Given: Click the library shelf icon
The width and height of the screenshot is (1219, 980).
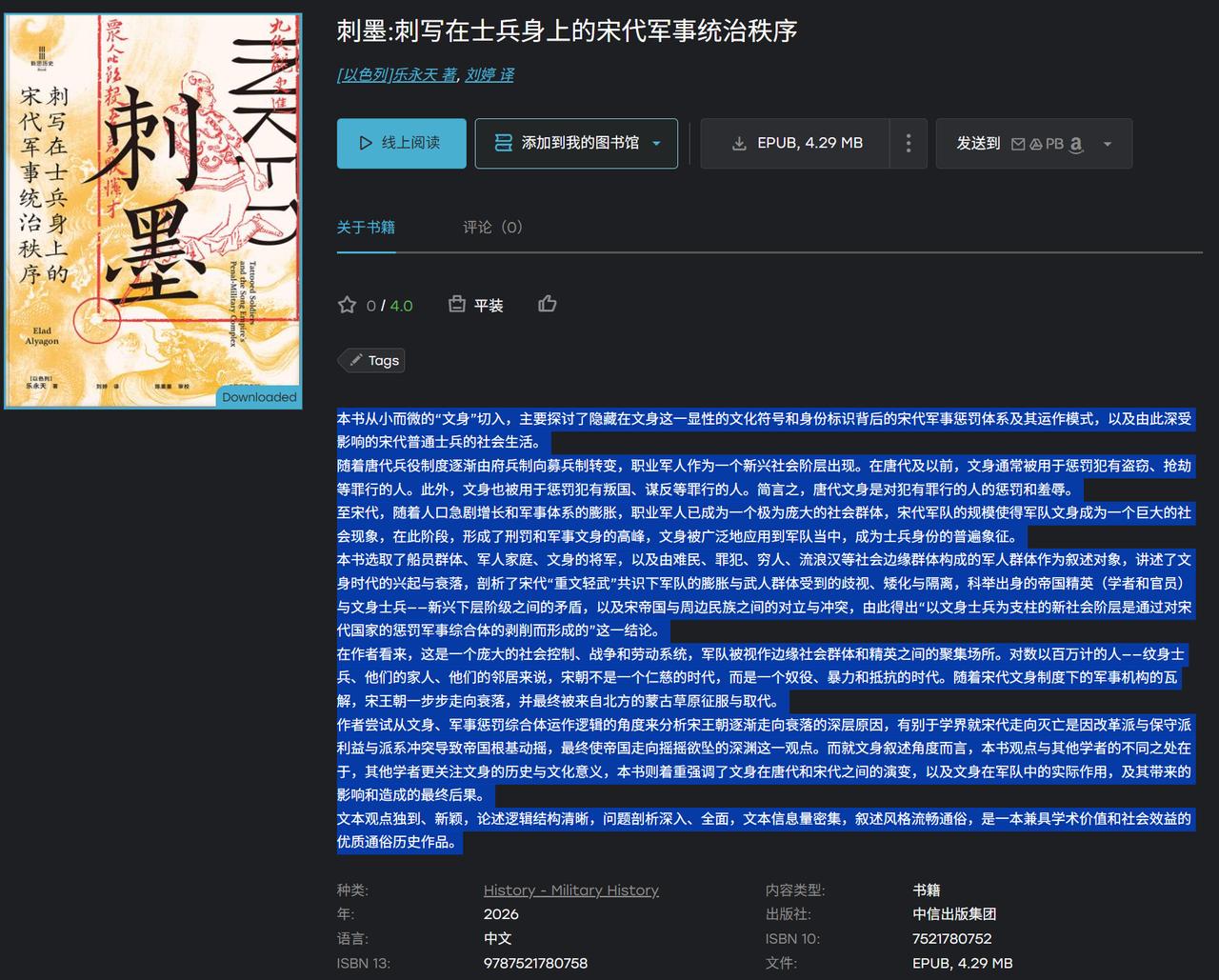Looking at the screenshot, I should [503, 144].
